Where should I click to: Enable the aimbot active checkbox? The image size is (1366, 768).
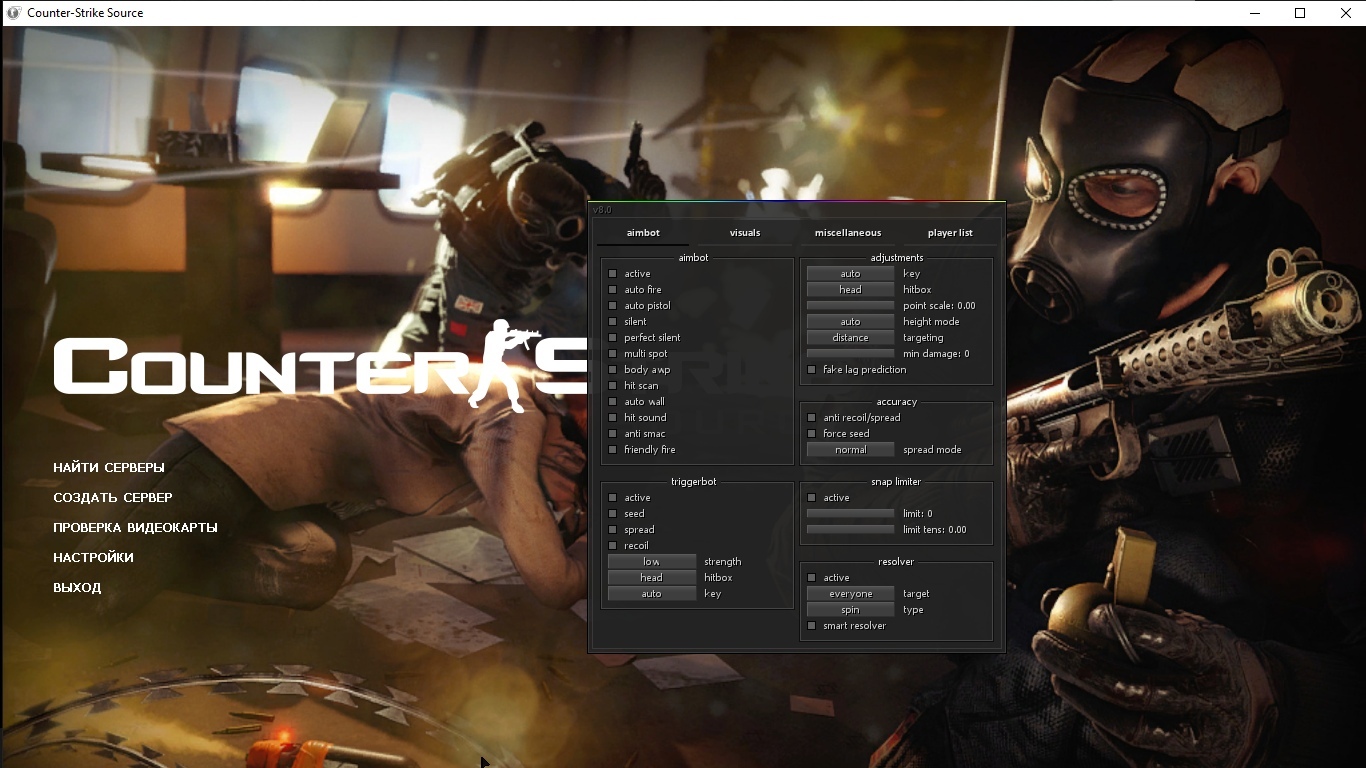[613, 274]
